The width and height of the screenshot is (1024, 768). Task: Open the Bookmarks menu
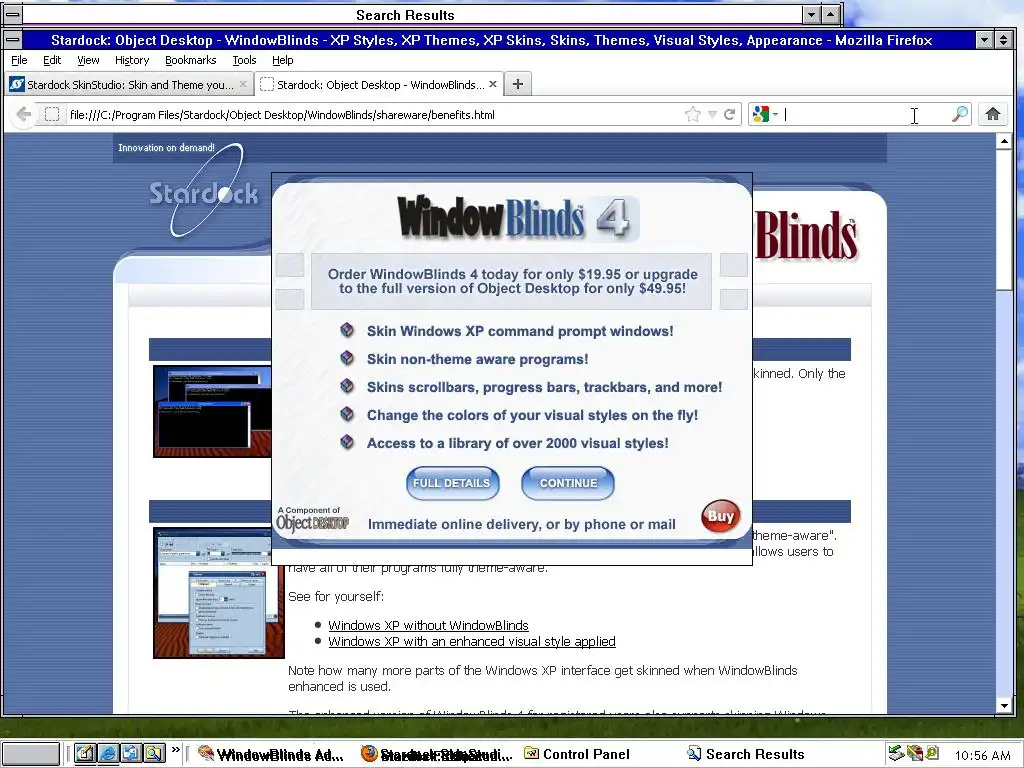click(x=191, y=60)
